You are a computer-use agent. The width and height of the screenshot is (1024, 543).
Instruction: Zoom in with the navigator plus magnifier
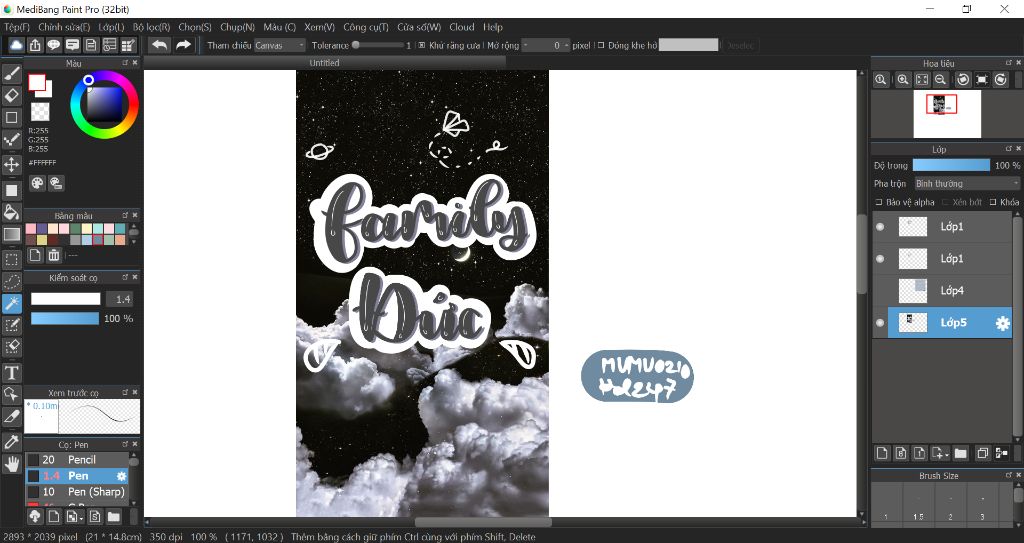pos(903,79)
